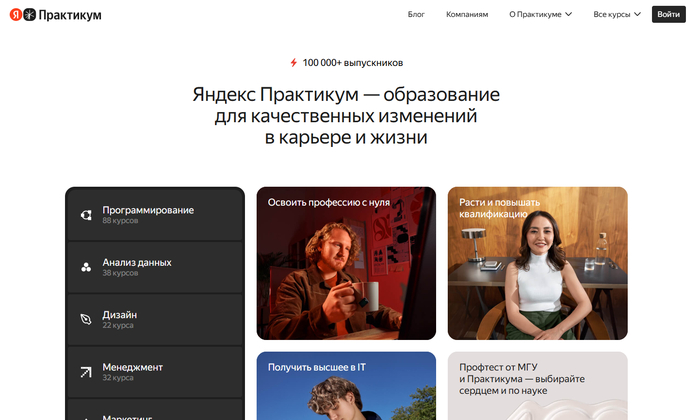Click the Programming category icon
The height and width of the screenshot is (420, 700).
86,215
